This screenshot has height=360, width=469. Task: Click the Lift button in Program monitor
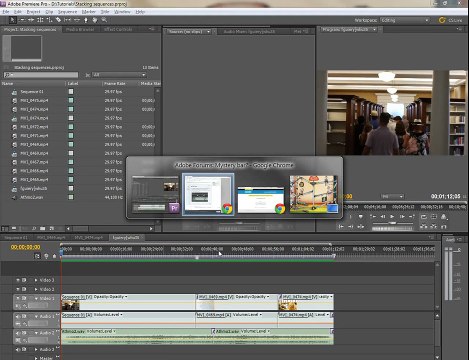tap(423, 227)
